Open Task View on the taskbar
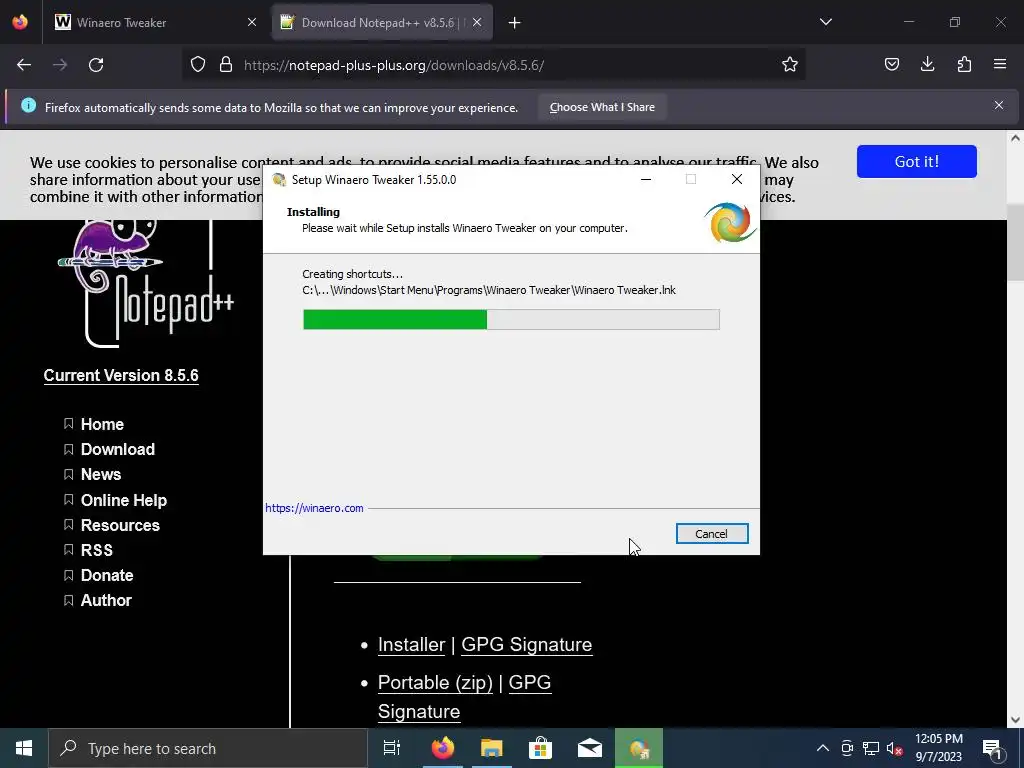The height and width of the screenshot is (768, 1024). tap(391, 748)
